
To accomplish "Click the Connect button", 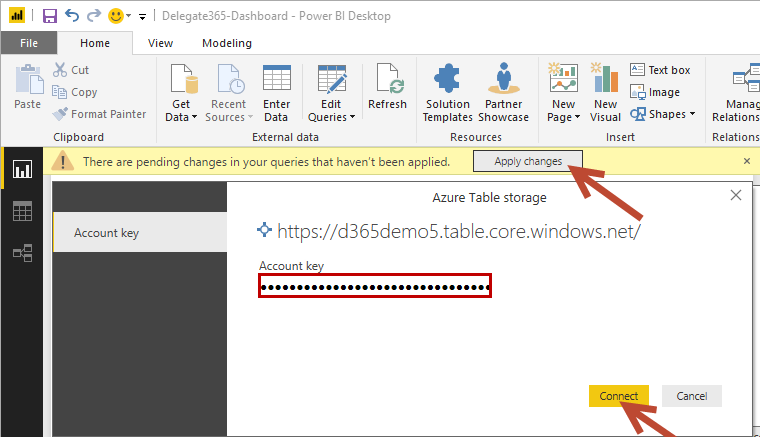I will click(618, 396).
